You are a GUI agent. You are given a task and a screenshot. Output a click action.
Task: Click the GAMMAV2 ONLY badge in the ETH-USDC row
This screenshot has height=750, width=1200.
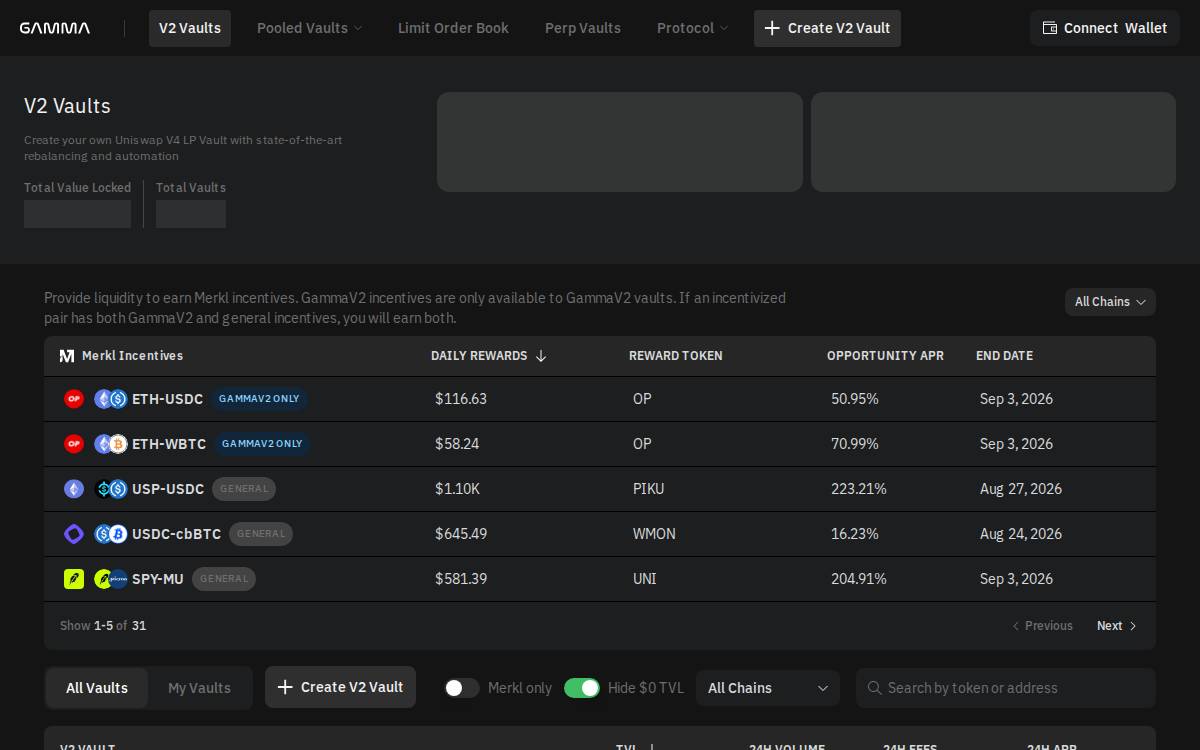[259, 399]
